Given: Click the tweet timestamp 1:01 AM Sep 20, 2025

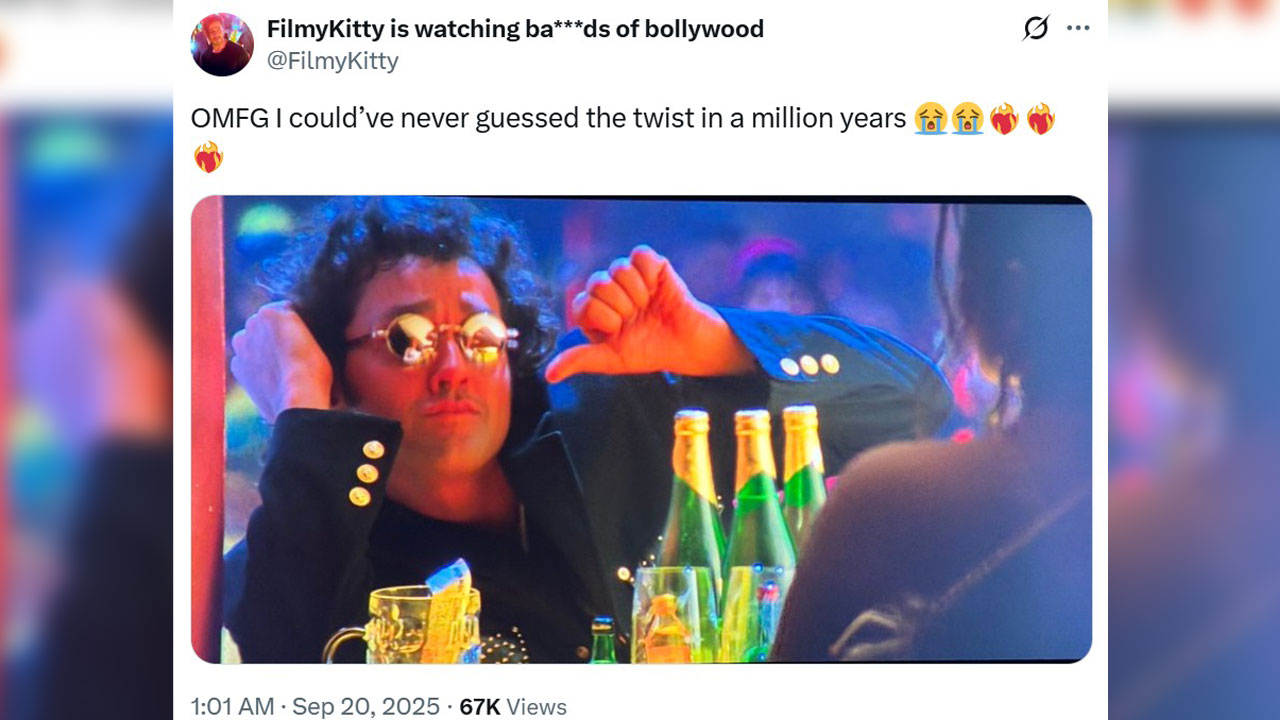Looking at the screenshot, I should [315, 706].
